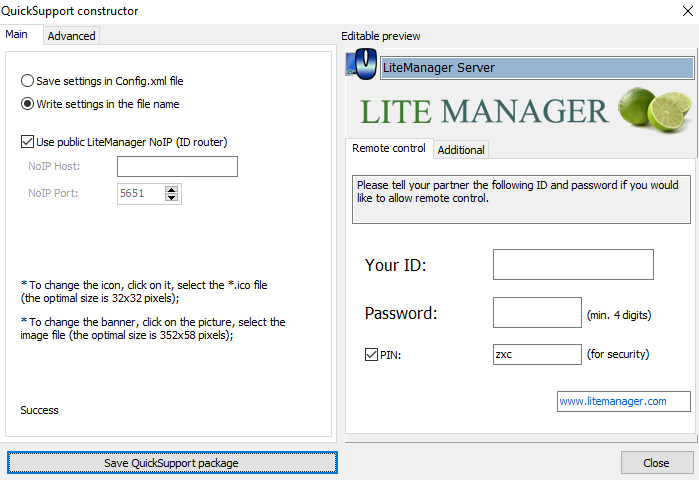Increase the NoIP Port value
The width and height of the screenshot is (699, 480).
pyautogui.click(x=172, y=190)
